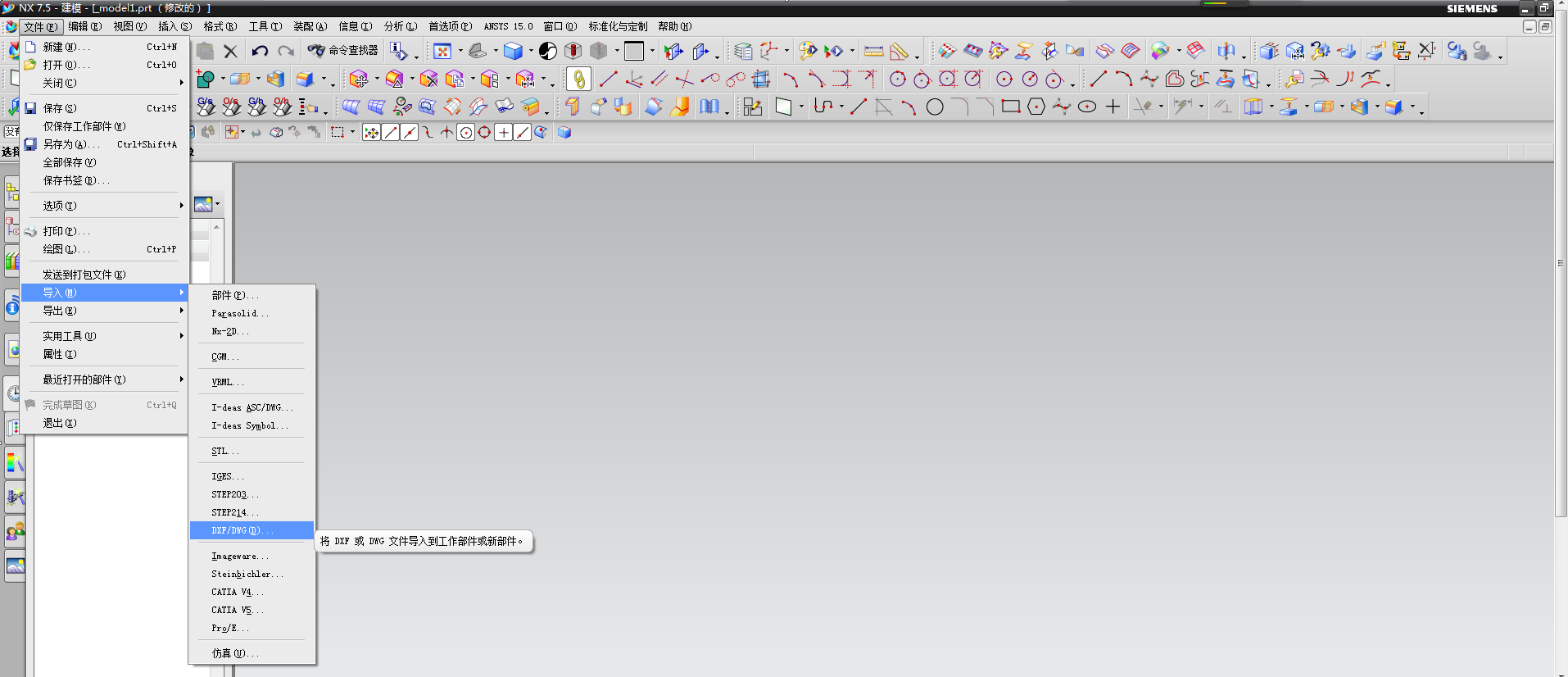The width and height of the screenshot is (1568, 677).
Task: Expand the 选项 submenu arrow
Action: (x=181, y=206)
